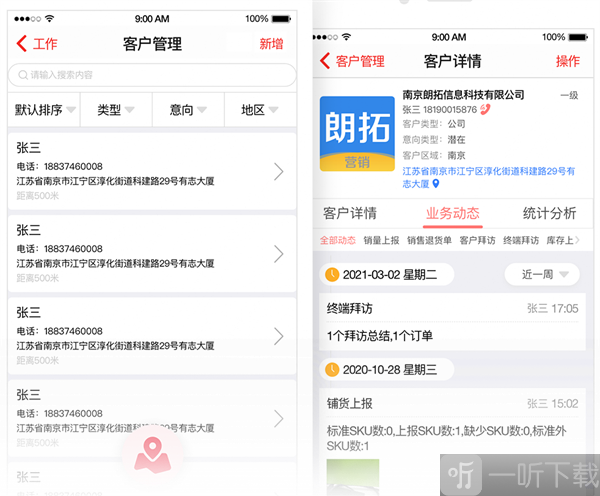Focus the 请输入搜索内容 search field

pos(152,75)
